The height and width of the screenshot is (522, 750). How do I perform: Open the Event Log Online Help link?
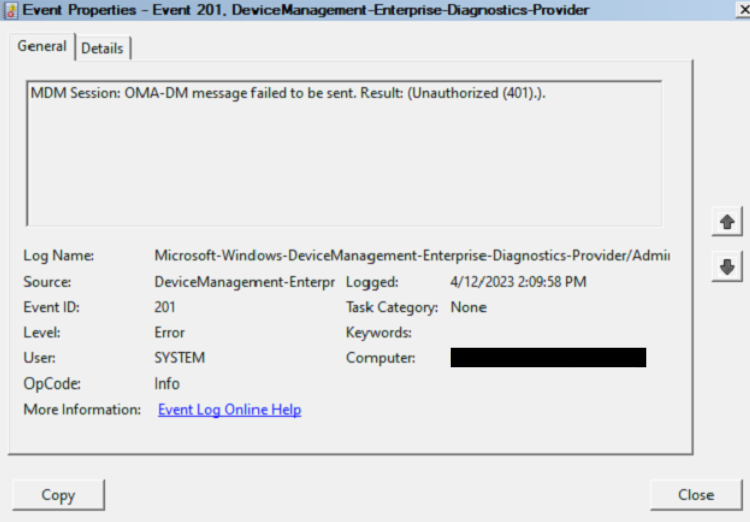229,410
